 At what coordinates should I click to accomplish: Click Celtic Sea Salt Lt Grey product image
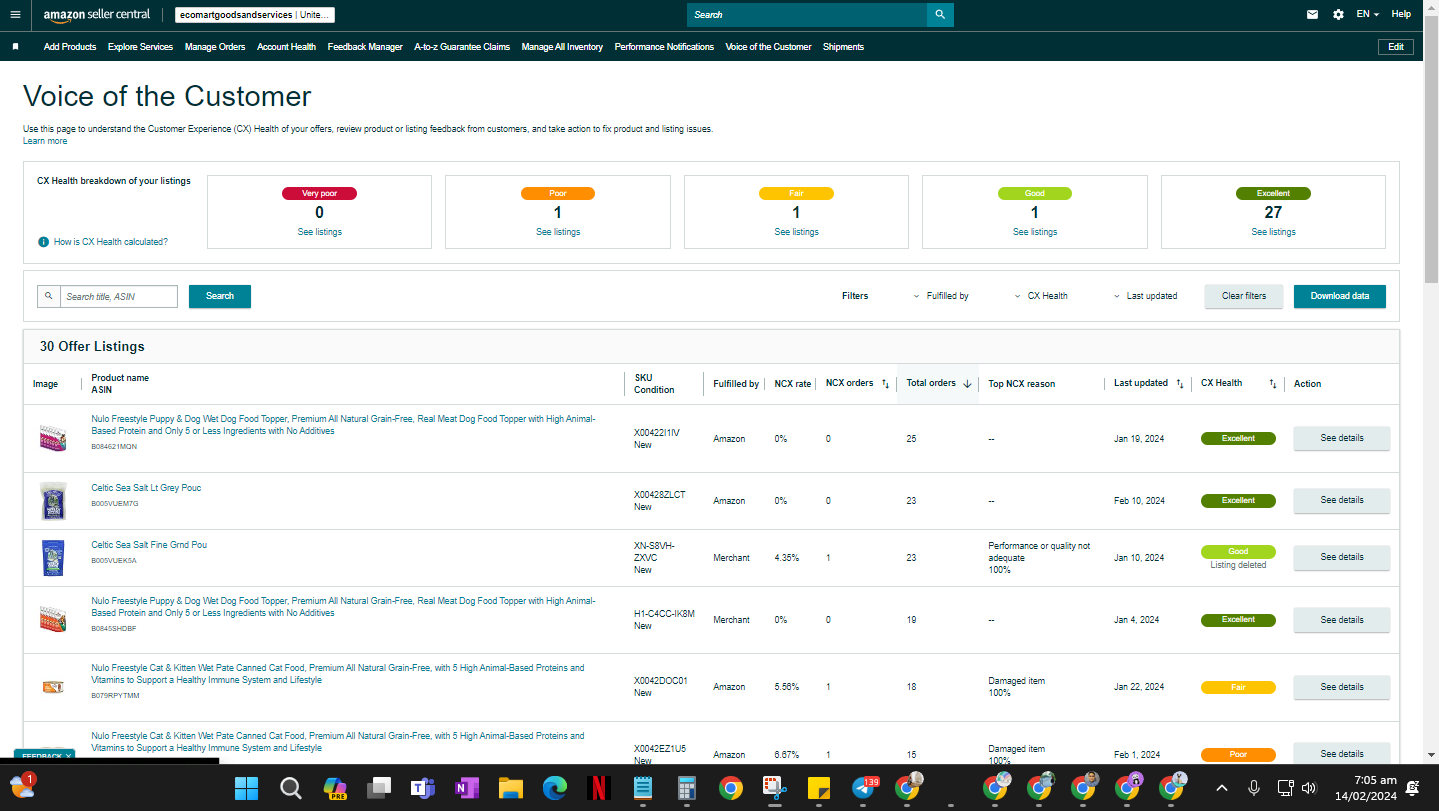tap(52, 501)
